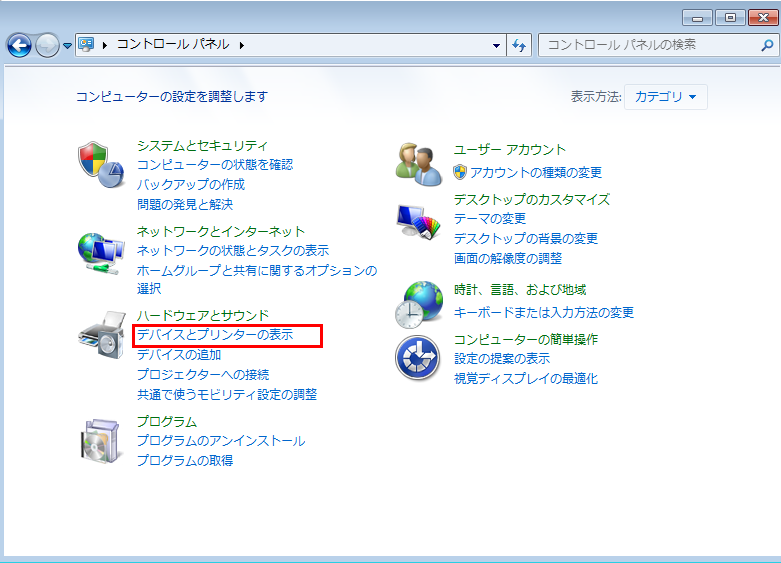Click the refresh button beside address bar
This screenshot has height=563, width=781.
click(x=519, y=45)
